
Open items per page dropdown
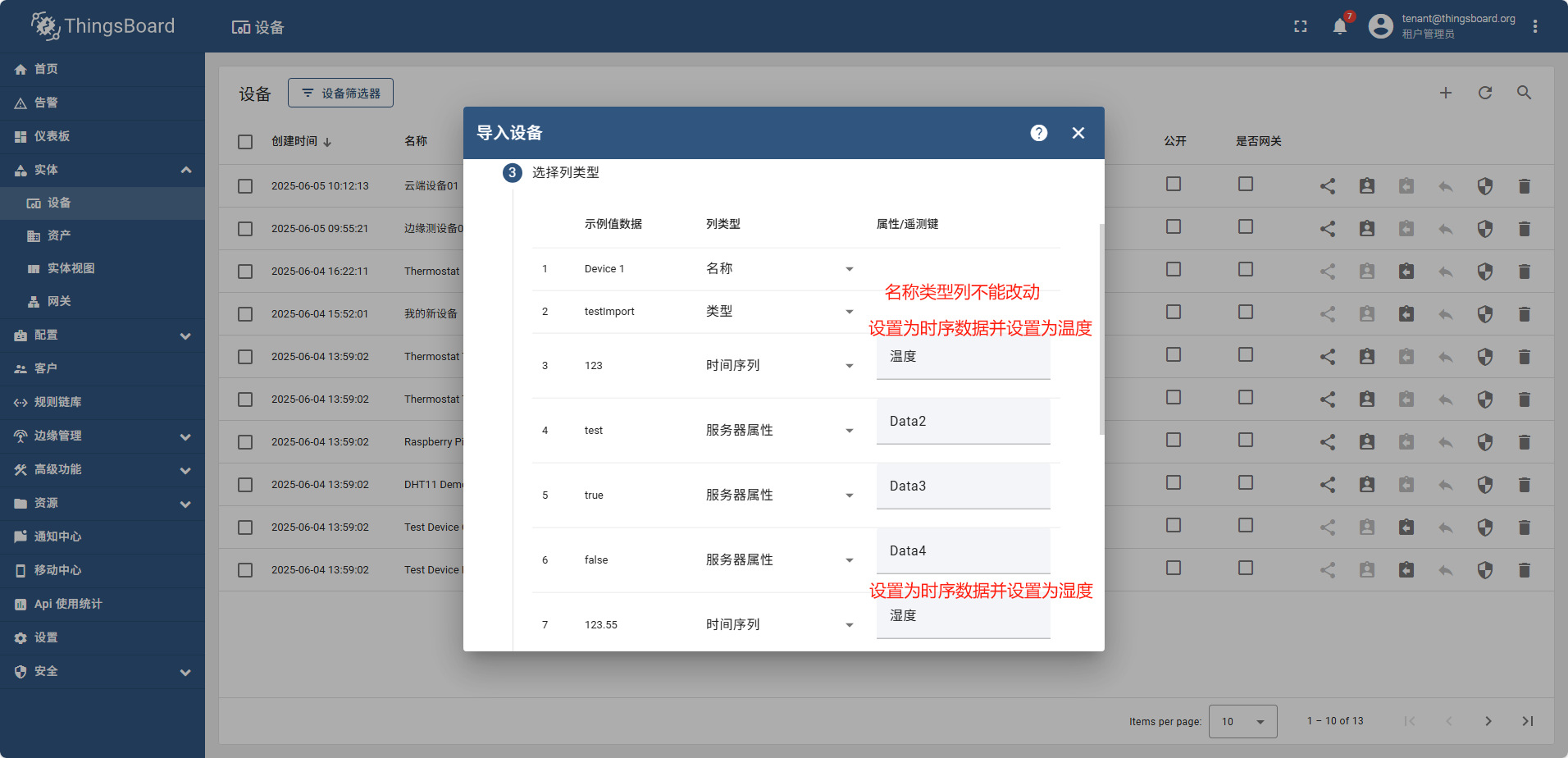[1243, 722]
